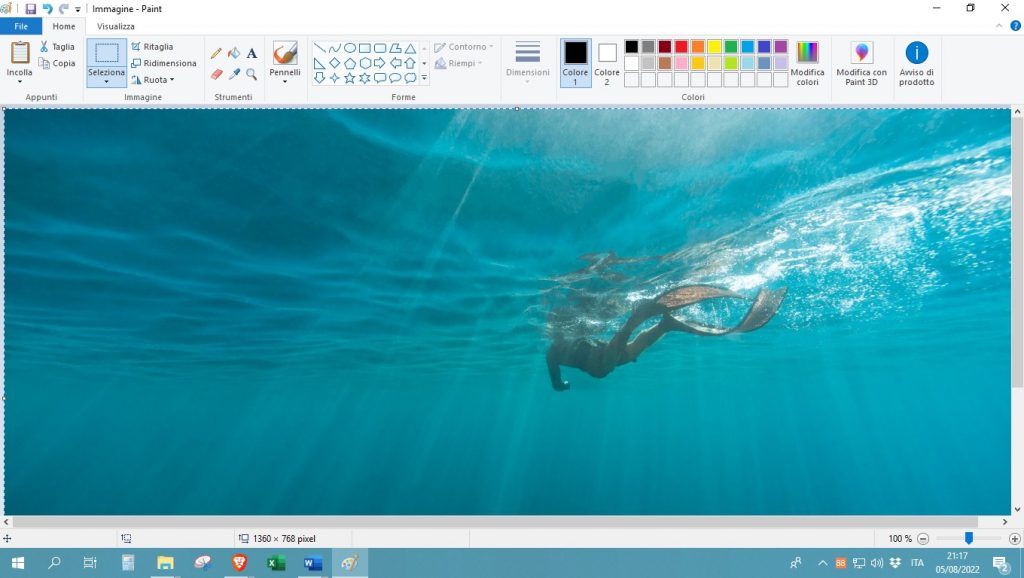Pick the red color swatch
The image size is (1024, 578).
(x=681, y=47)
